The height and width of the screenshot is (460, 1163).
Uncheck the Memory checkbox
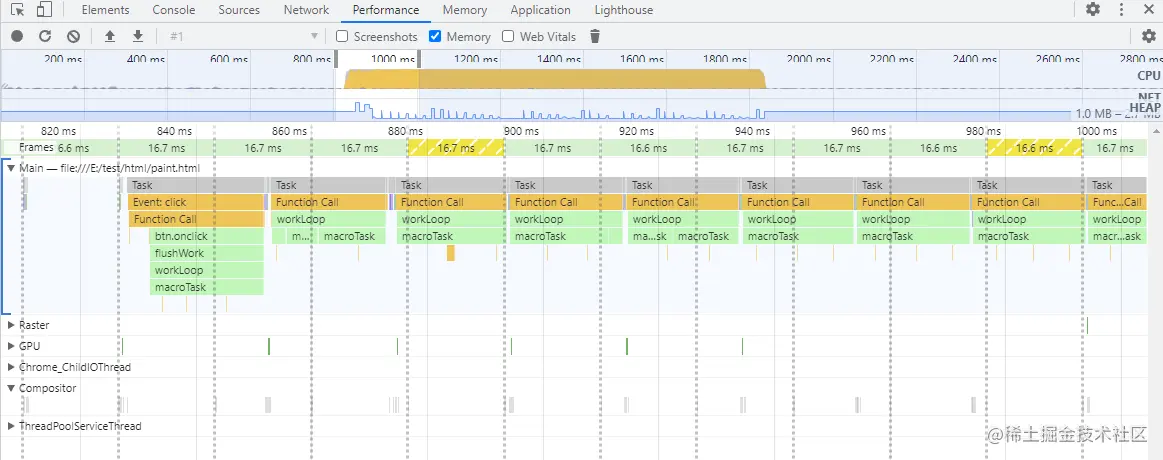[435, 36]
